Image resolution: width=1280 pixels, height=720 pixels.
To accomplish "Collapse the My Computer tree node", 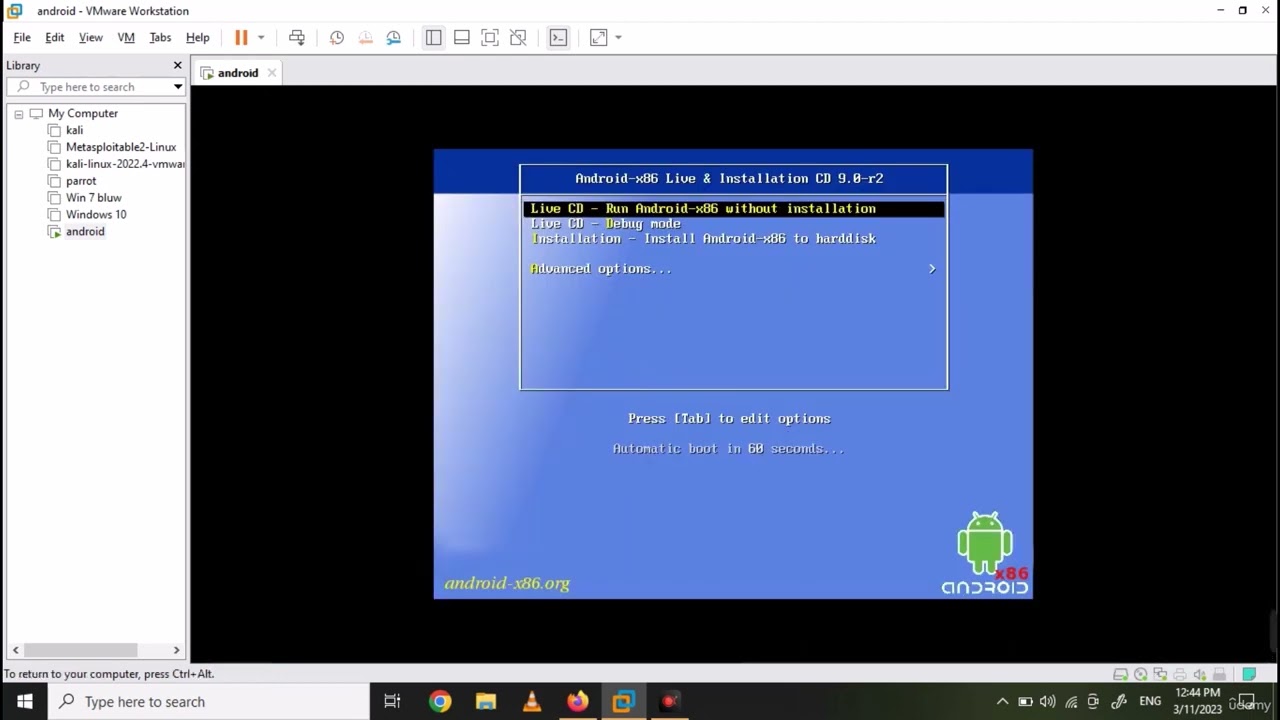I will tap(18, 114).
